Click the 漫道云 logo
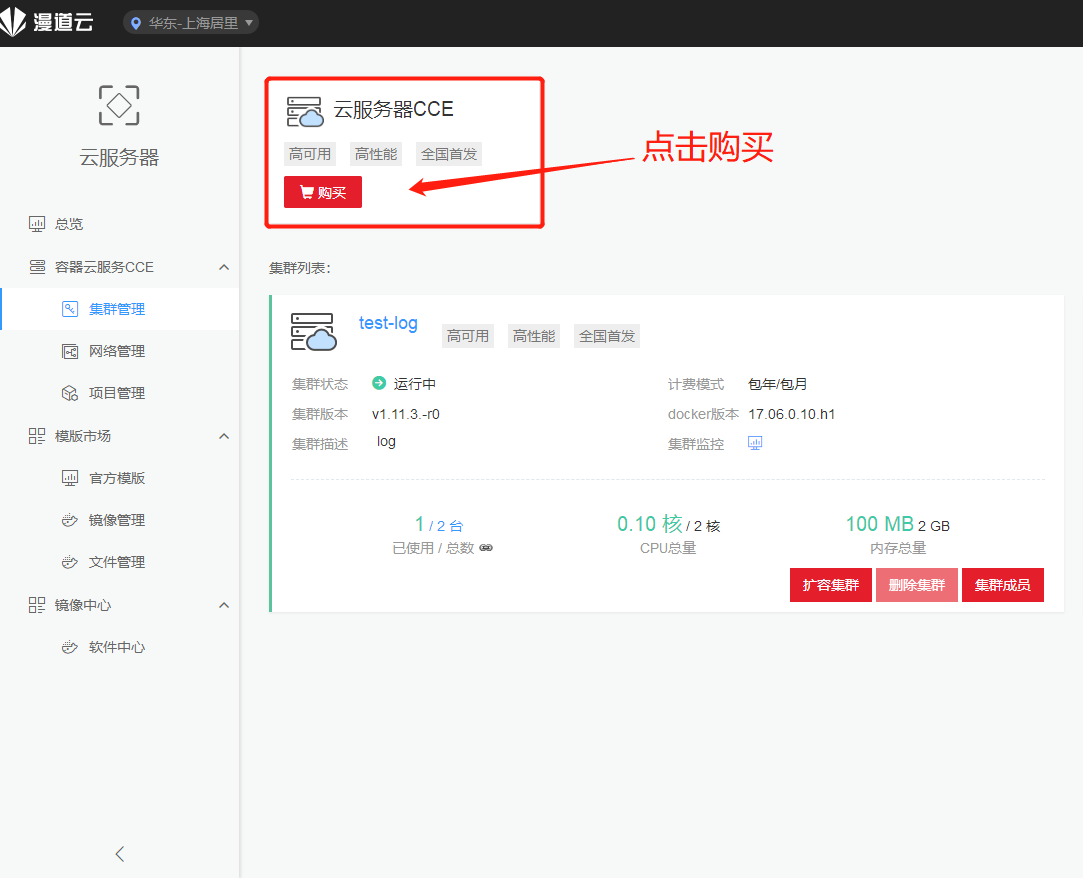 click(x=47, y=22)
